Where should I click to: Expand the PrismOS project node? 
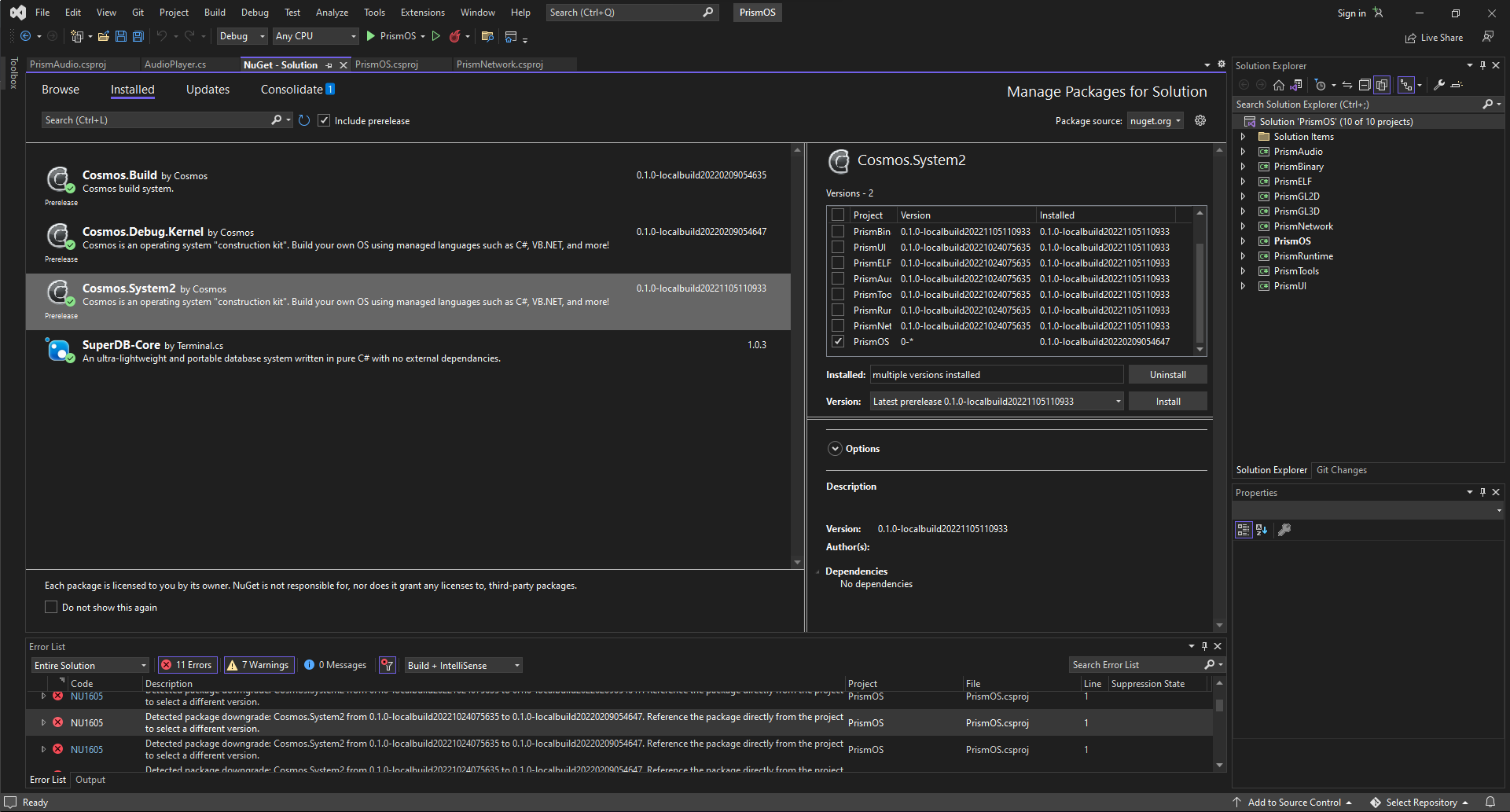1243,241
